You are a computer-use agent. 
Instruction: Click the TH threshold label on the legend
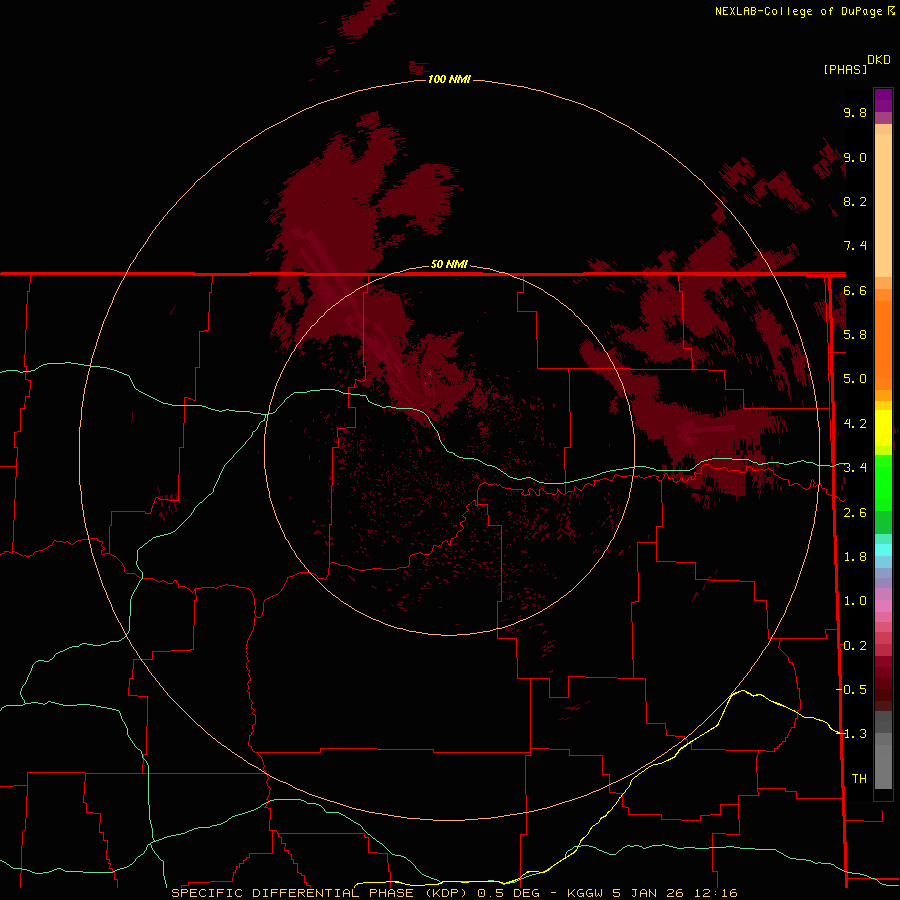[859, 778]
